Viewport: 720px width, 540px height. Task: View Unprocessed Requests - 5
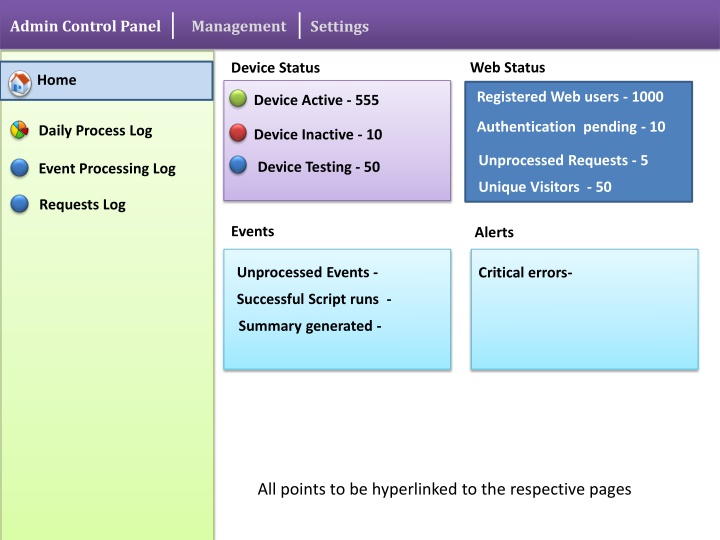(x=563, y=160)
